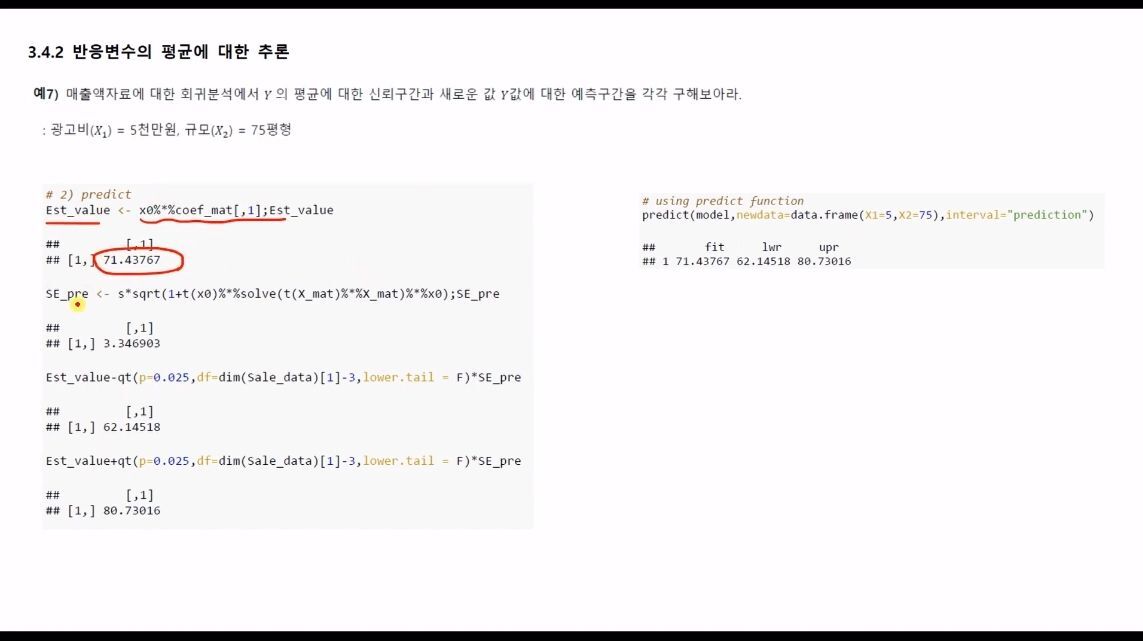Click the Est_value-qt lower bound code line
This screenshot has width=1143, height=641.
pyautogui.click(x=284, y=378)
